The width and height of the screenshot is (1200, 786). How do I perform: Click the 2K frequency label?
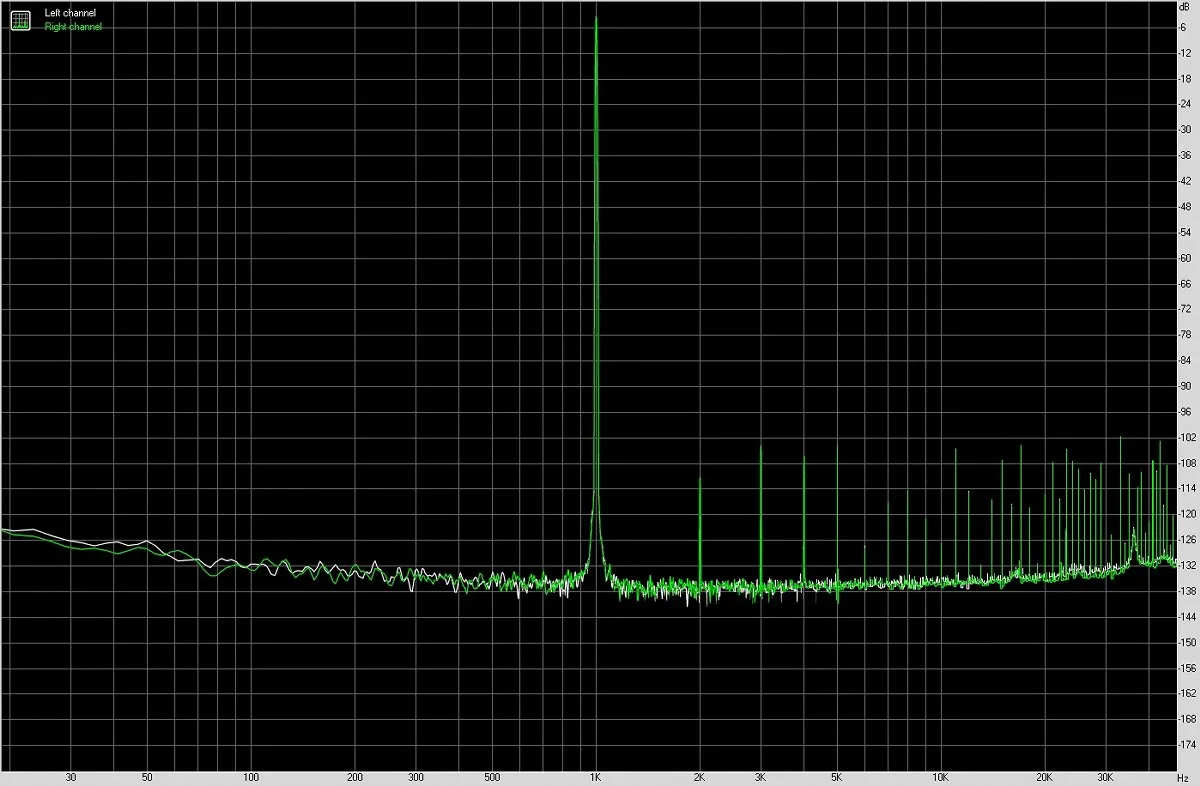coord(700,776)
